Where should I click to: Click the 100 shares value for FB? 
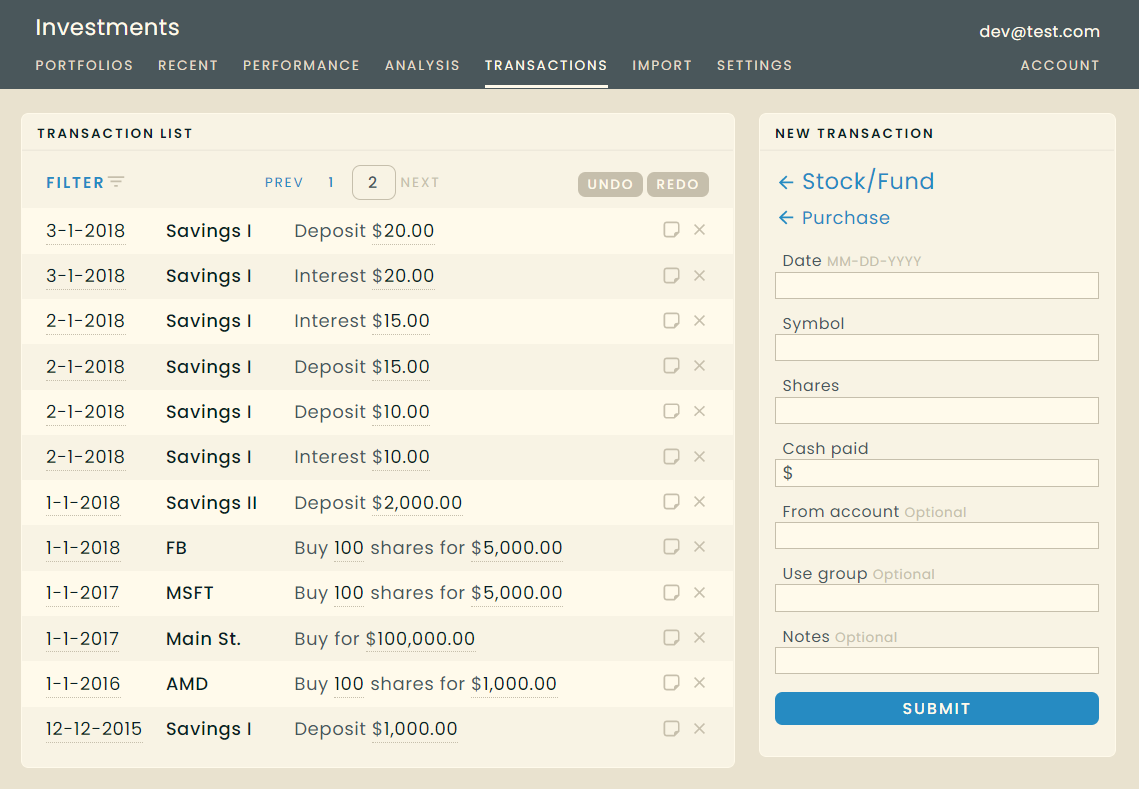click(349, 548)
